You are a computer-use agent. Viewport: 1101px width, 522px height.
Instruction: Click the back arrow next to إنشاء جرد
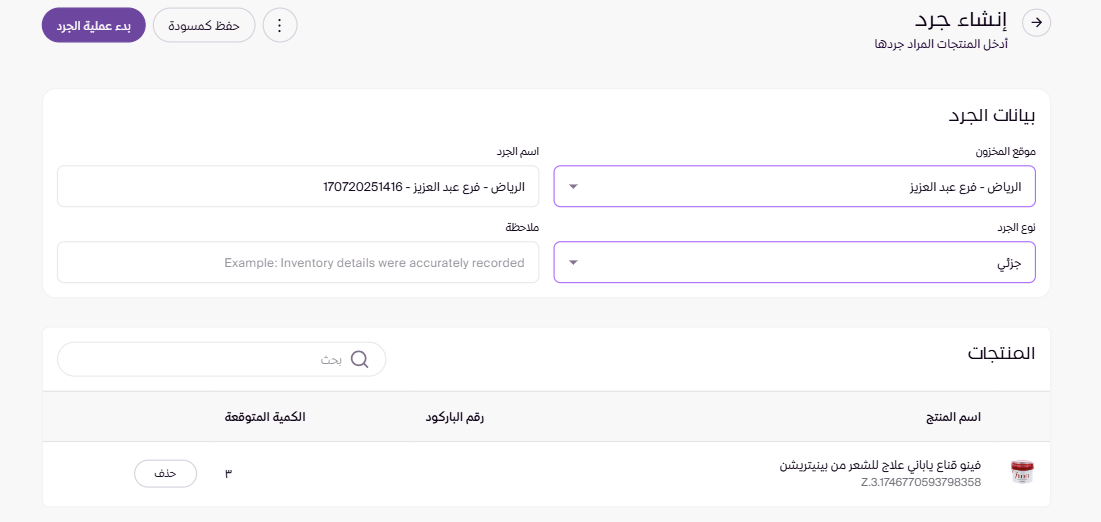(x=1037, y=23)
